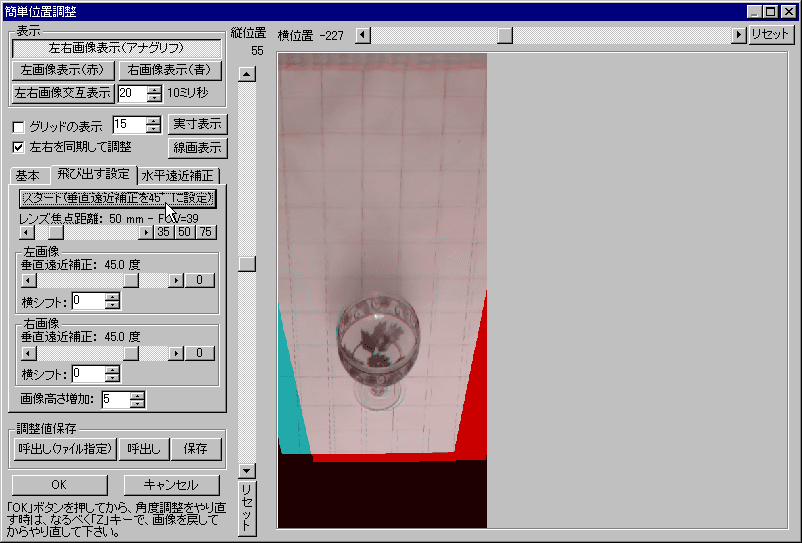Decrease 右画像 横シフト value
The width and height of the screenshot is (802, 543).
pyautogui.click(x=113, y=378)
